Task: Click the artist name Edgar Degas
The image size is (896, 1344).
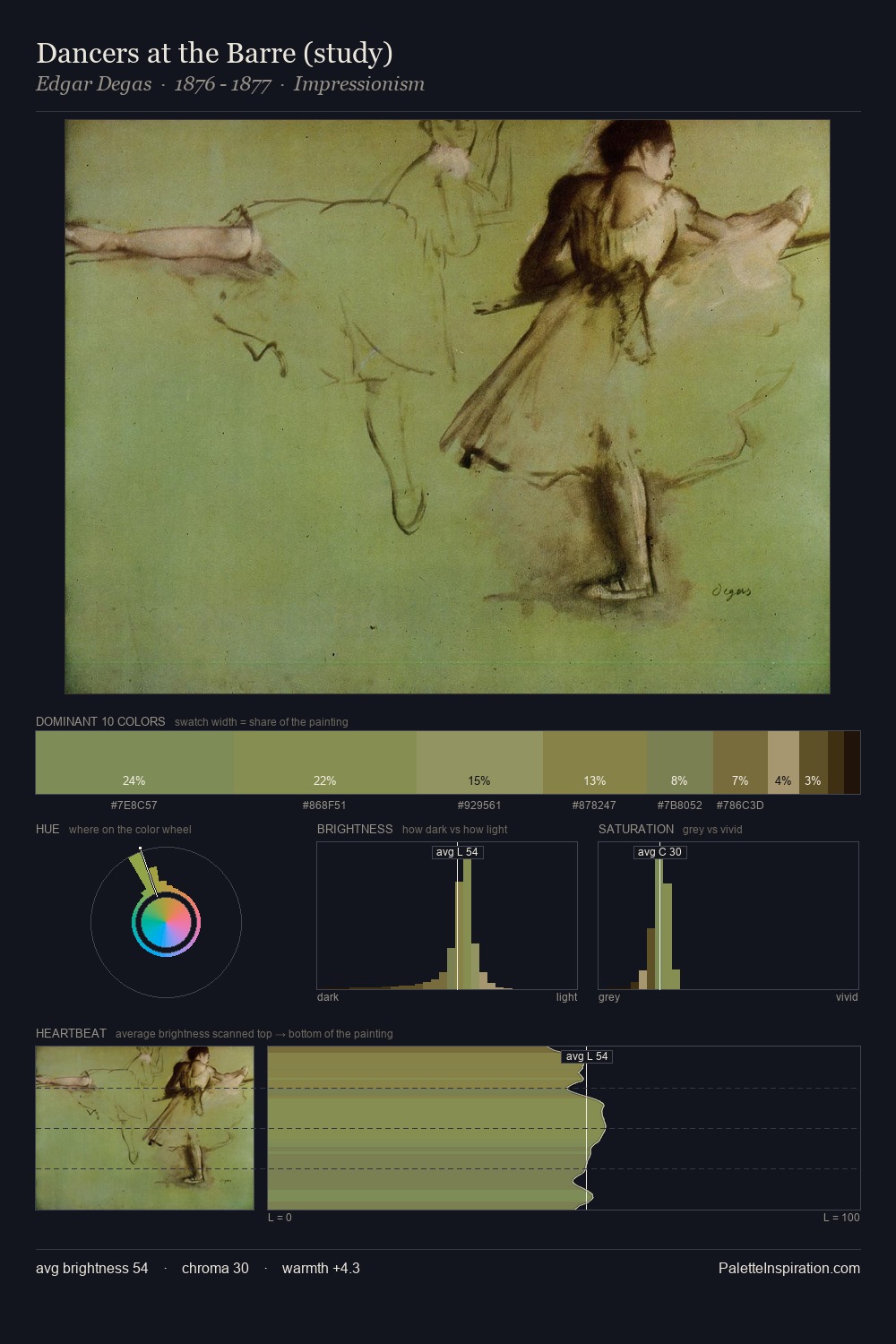Action: tap(93, 84)
